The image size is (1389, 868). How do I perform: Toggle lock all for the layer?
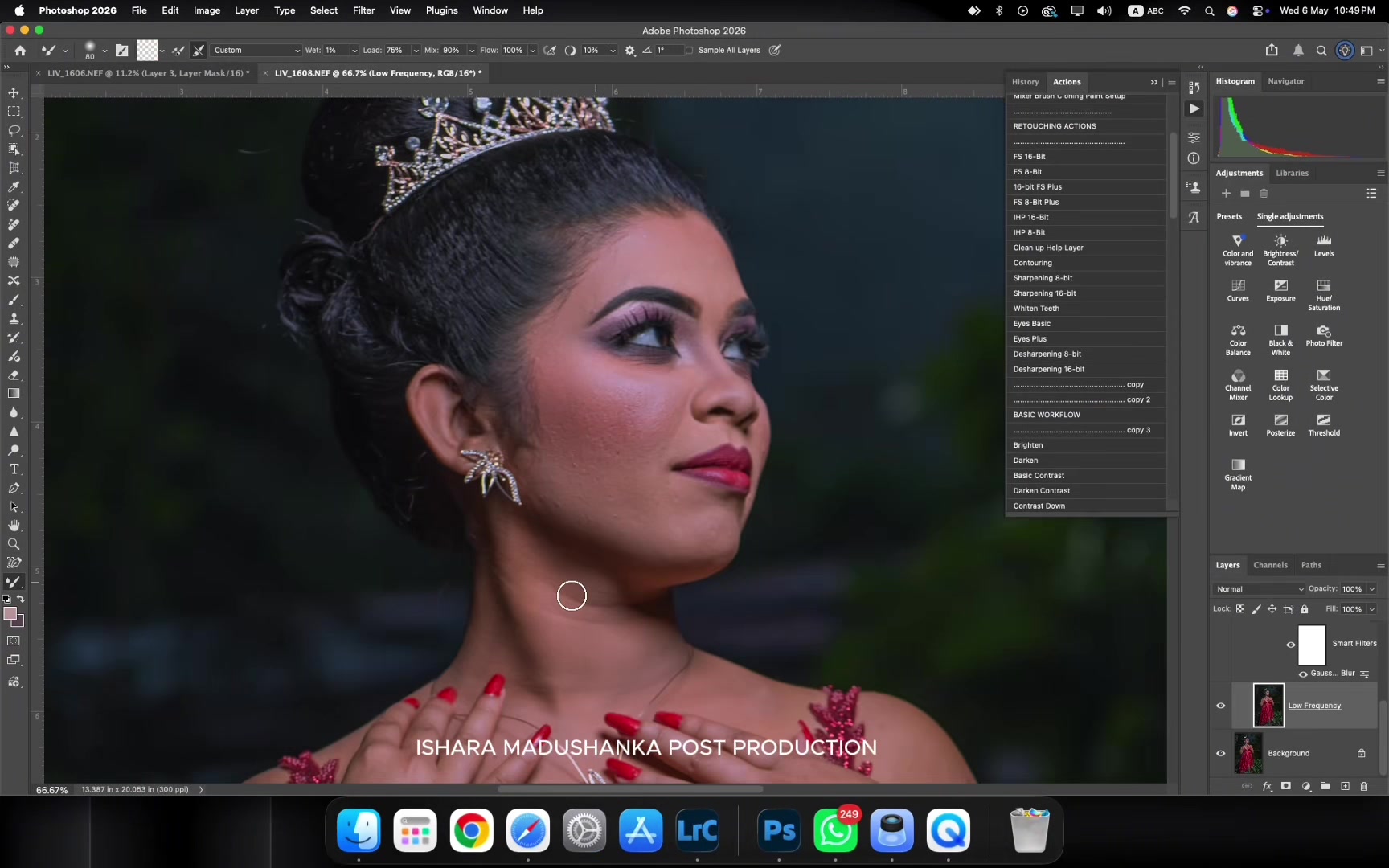click(1305, 609)
